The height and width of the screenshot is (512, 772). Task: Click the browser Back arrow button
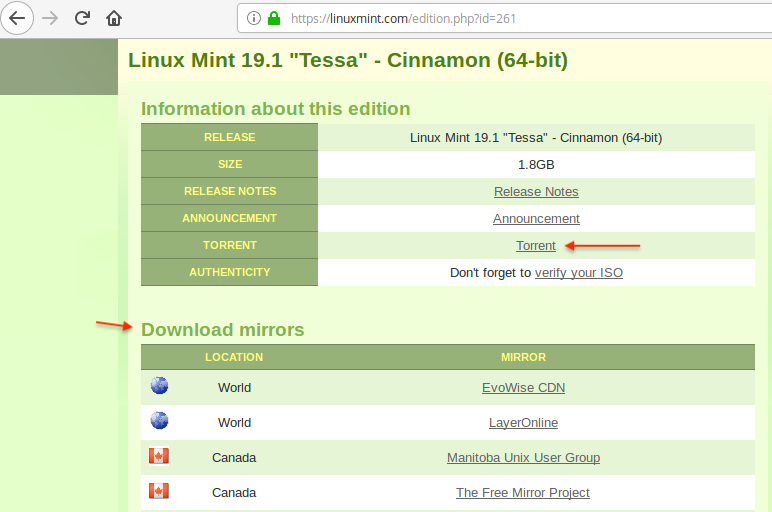17,18
